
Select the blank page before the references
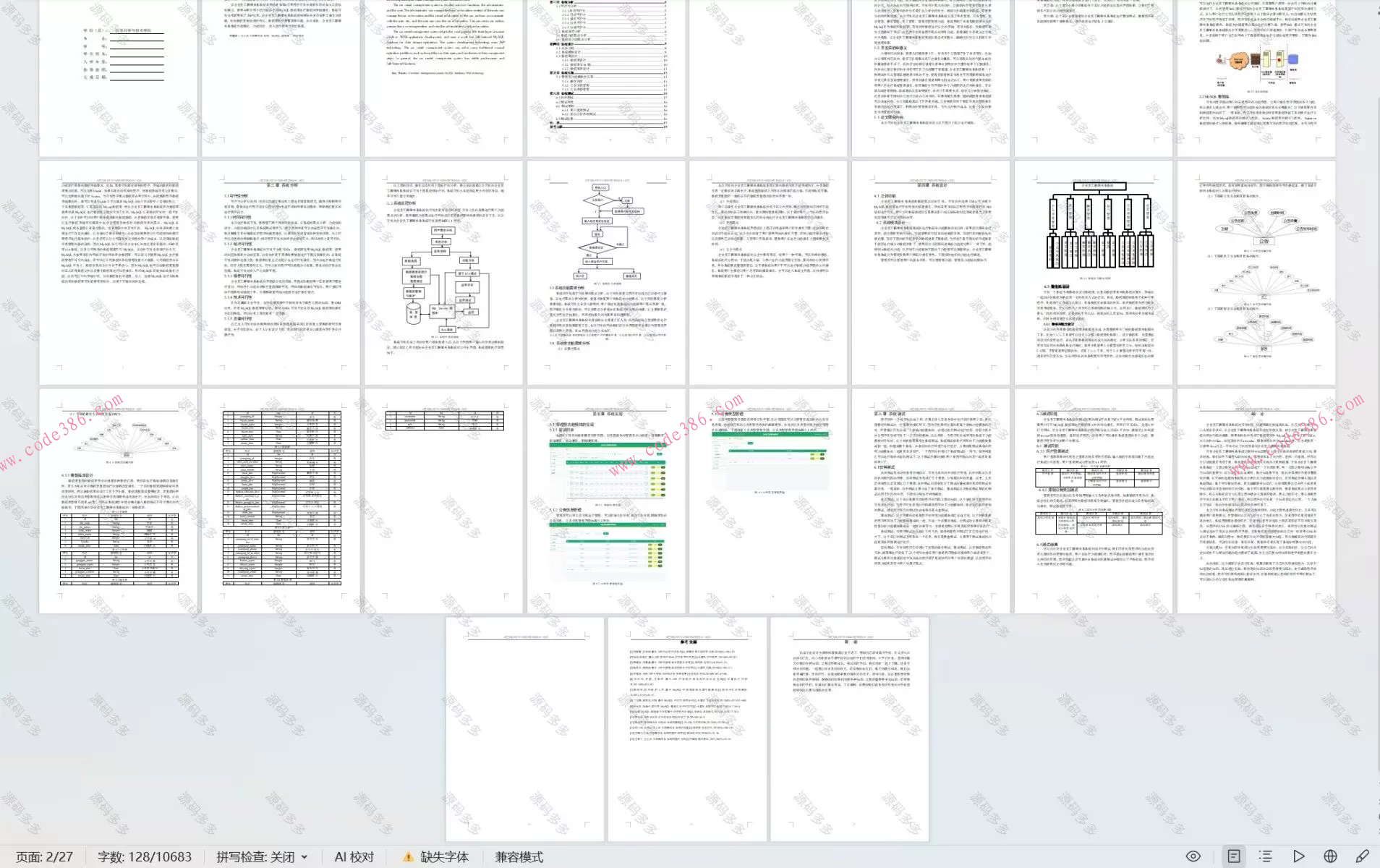[x=524, y=729]
